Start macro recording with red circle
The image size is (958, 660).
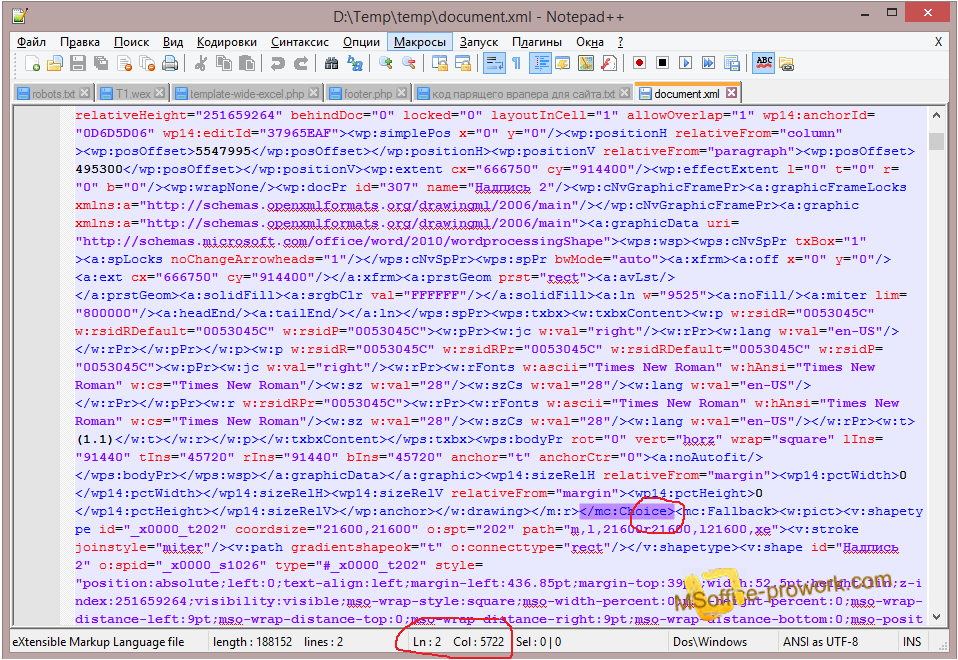pos(639,63)
